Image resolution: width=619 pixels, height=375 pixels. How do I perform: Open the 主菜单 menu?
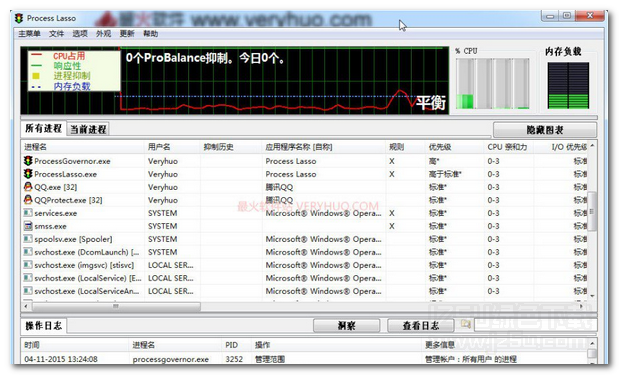point(29,34)
